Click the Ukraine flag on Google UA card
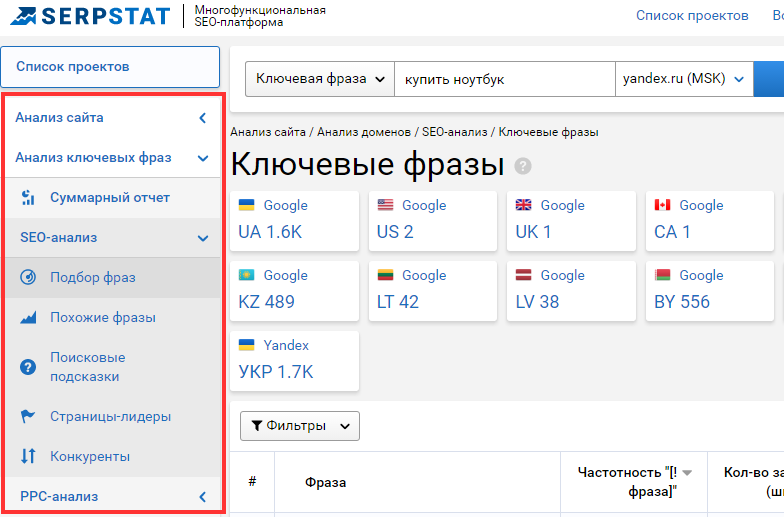 pyautogui.click(x=246, y=204)
